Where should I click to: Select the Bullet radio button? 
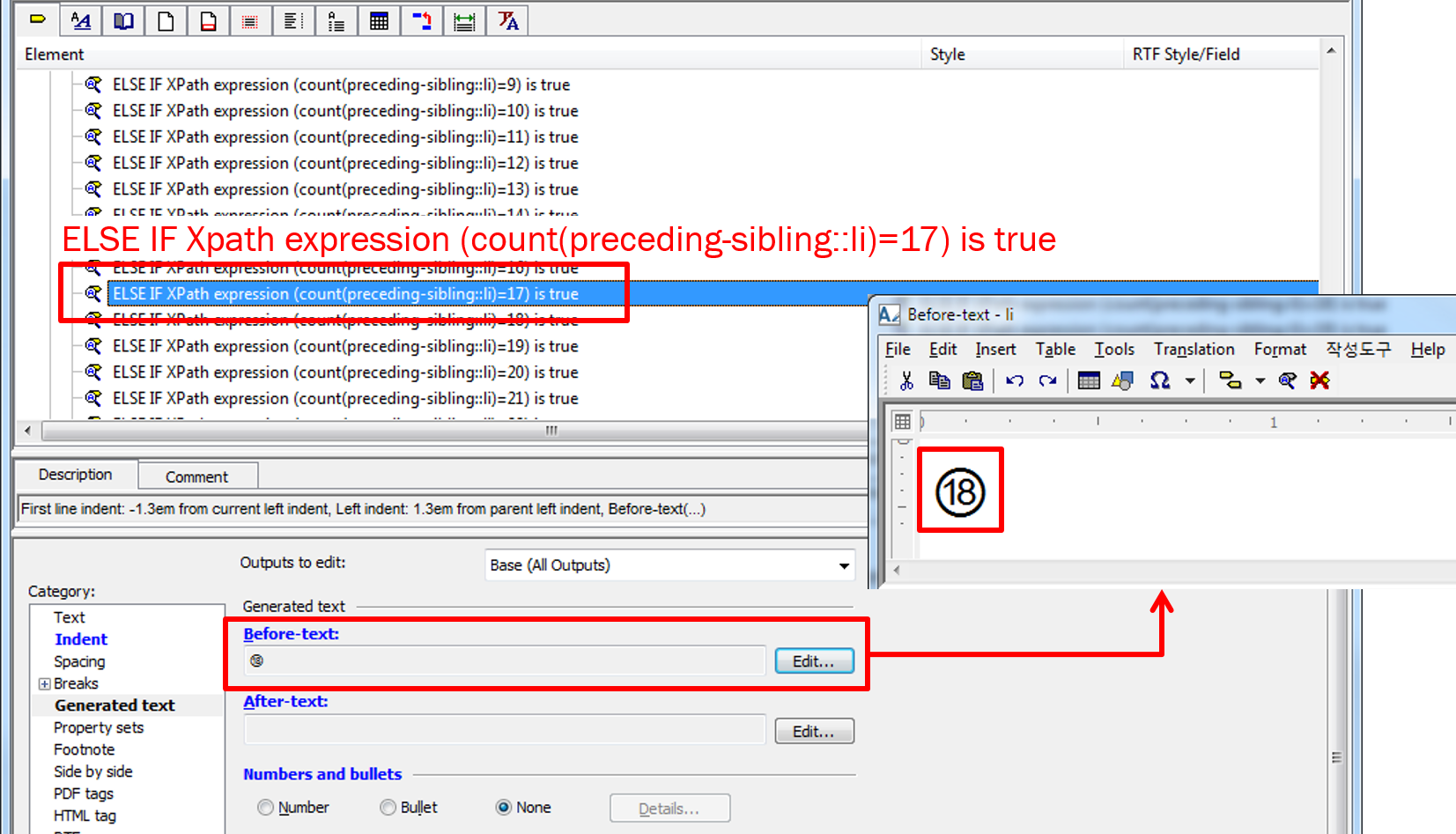[x=388, y=808]
